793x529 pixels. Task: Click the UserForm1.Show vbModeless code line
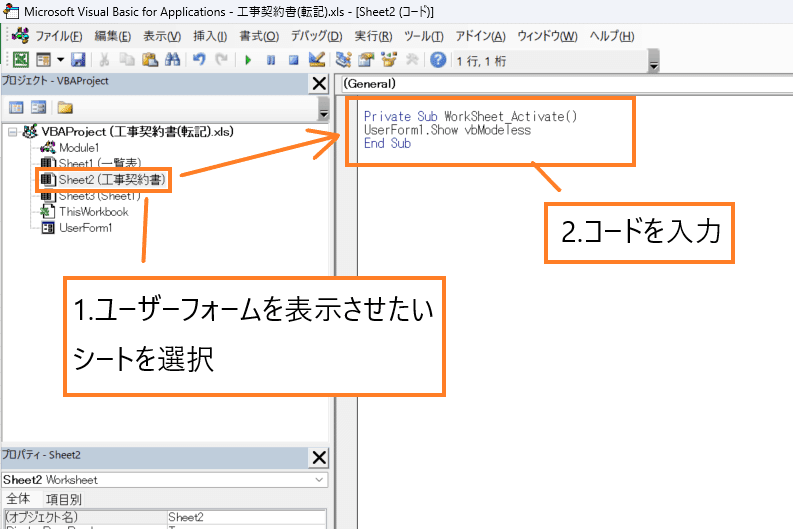click(448, 130)
